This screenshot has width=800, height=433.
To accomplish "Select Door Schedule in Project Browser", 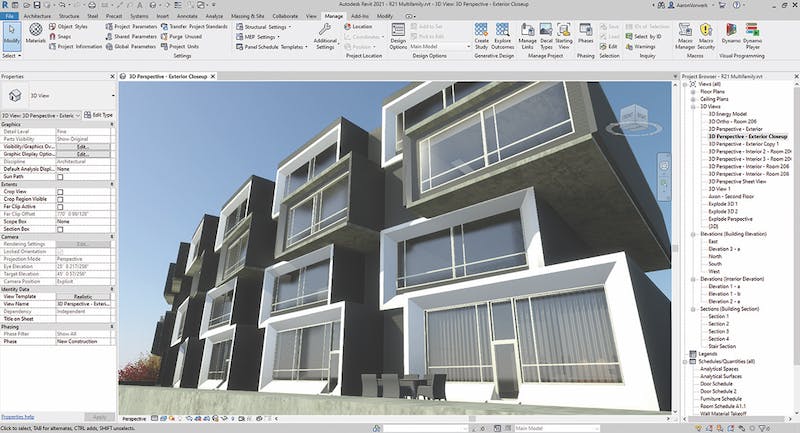I will coord(716,384).
